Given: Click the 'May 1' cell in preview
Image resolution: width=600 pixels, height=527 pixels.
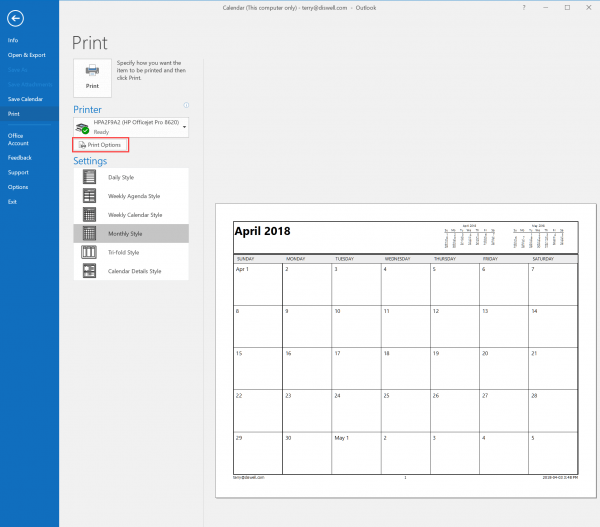Looking at the screenshot, I should click(x=356, y=453).
